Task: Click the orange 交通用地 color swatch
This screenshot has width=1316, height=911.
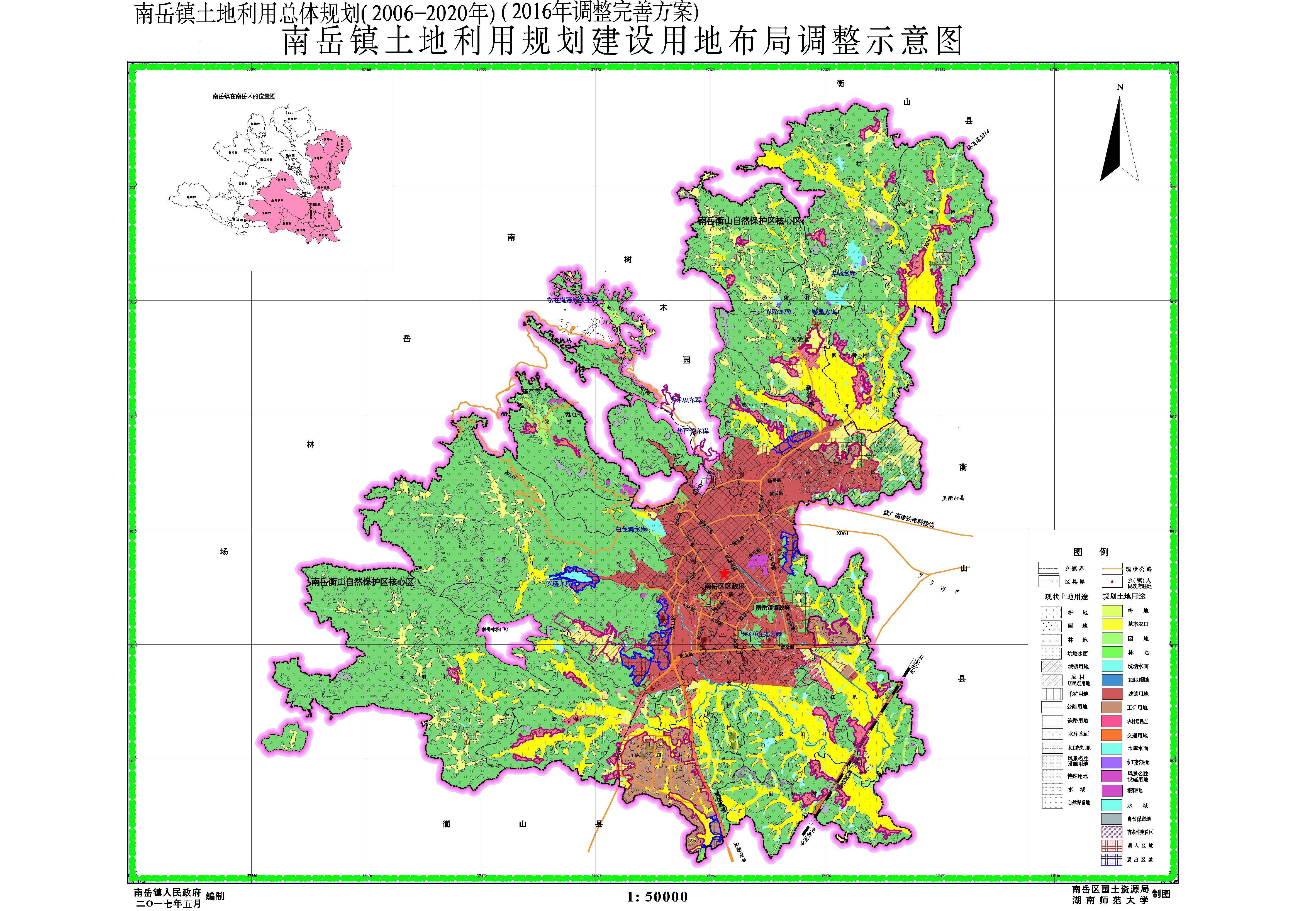Action: tap(1112, 735)
